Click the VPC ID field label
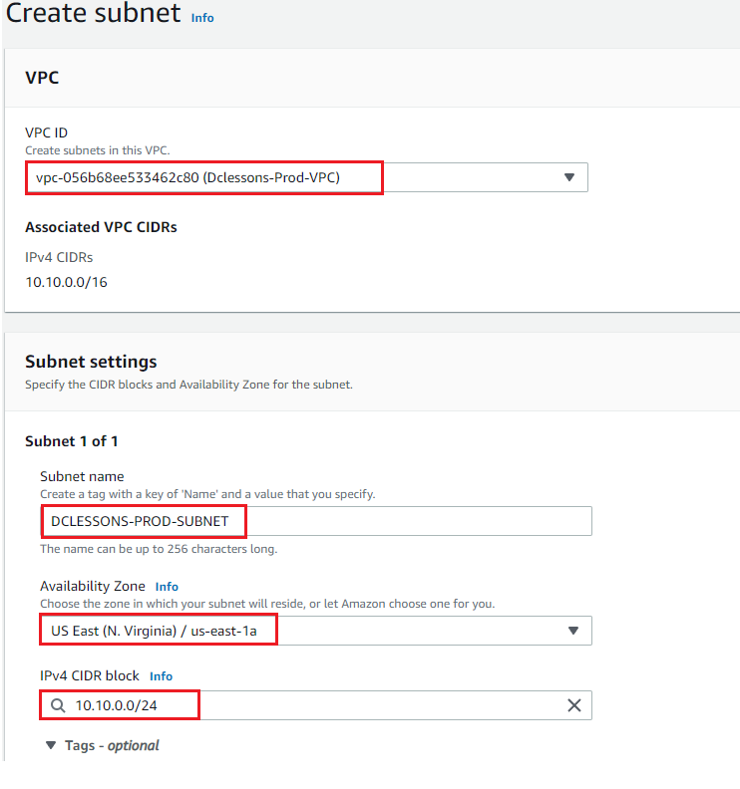The width and height of the screenshot is (740, 789). click(x=46, y=133)
